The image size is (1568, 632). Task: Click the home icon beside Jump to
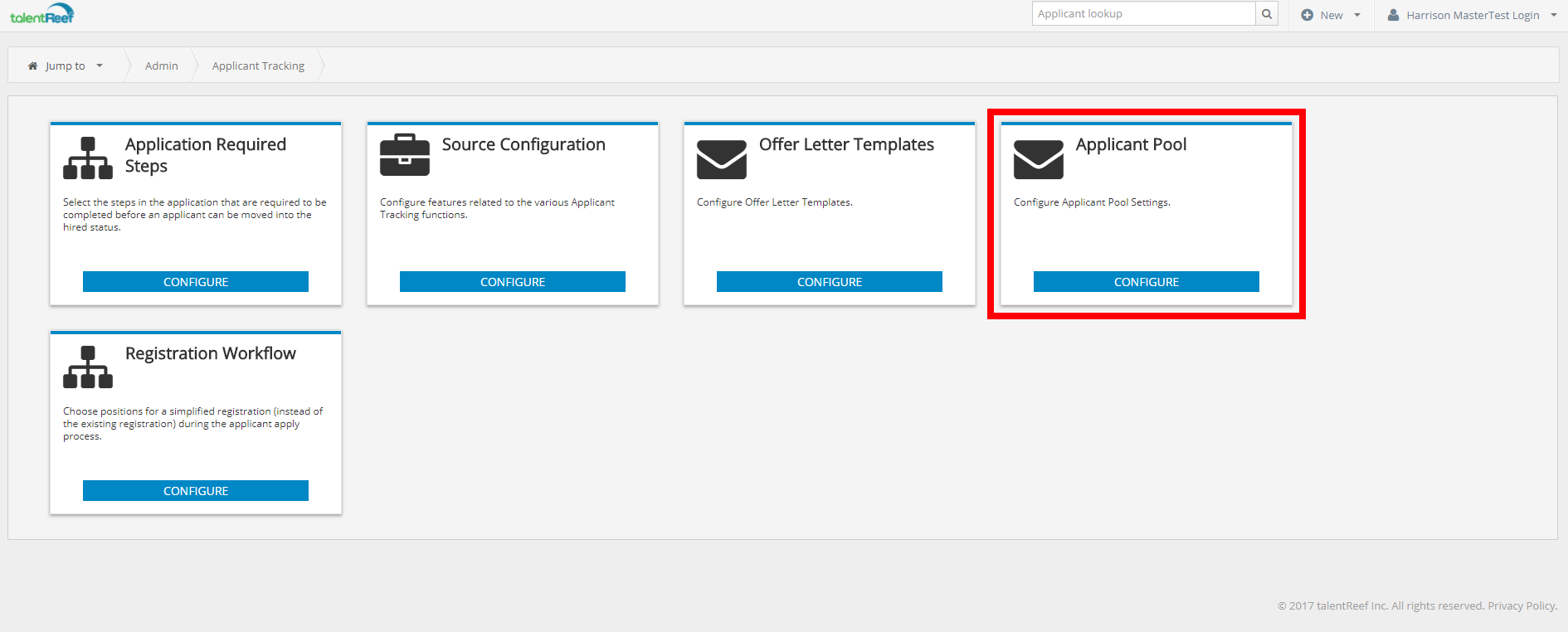pos(32,66)
